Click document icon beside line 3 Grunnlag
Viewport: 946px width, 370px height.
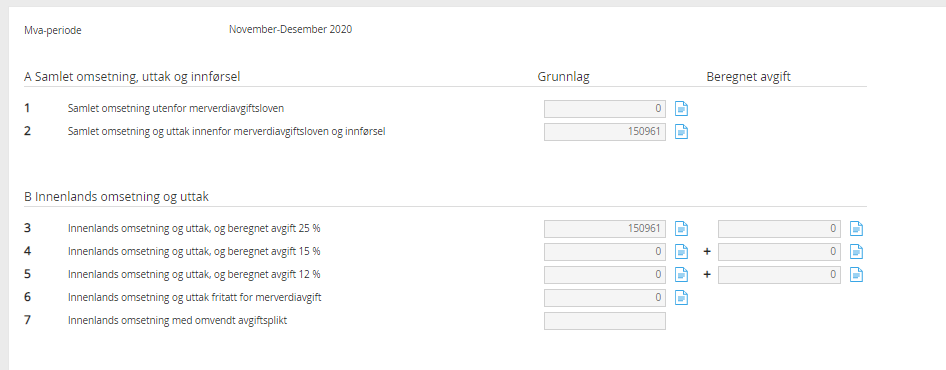pyautogui.click(x=681, y=229)
